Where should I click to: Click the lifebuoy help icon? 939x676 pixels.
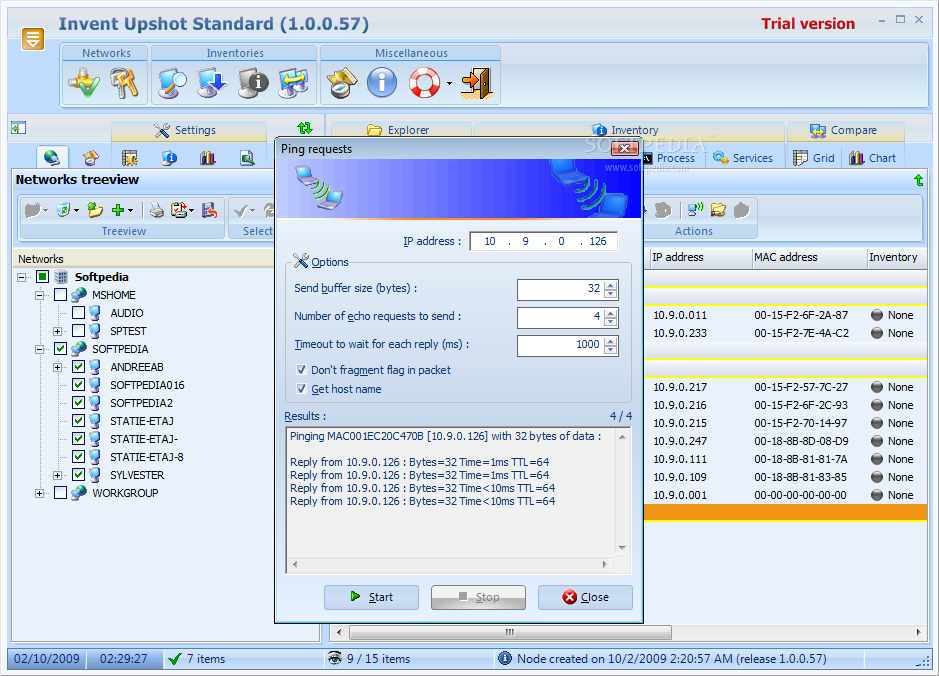[425, 83]
